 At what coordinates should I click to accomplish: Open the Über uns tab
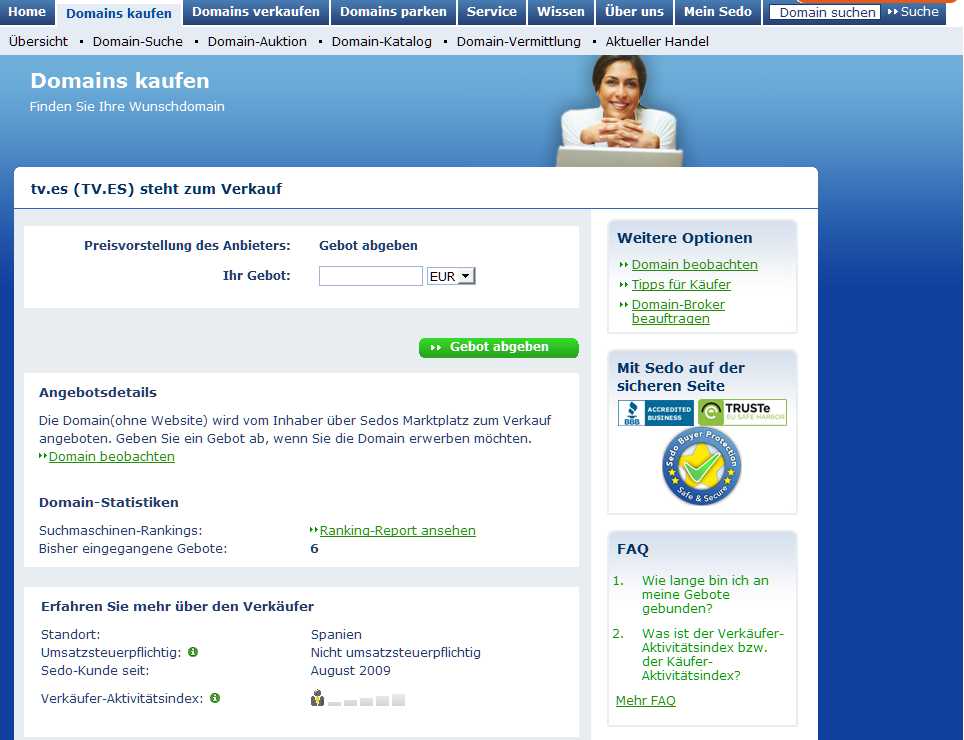[x=634, y=12]
